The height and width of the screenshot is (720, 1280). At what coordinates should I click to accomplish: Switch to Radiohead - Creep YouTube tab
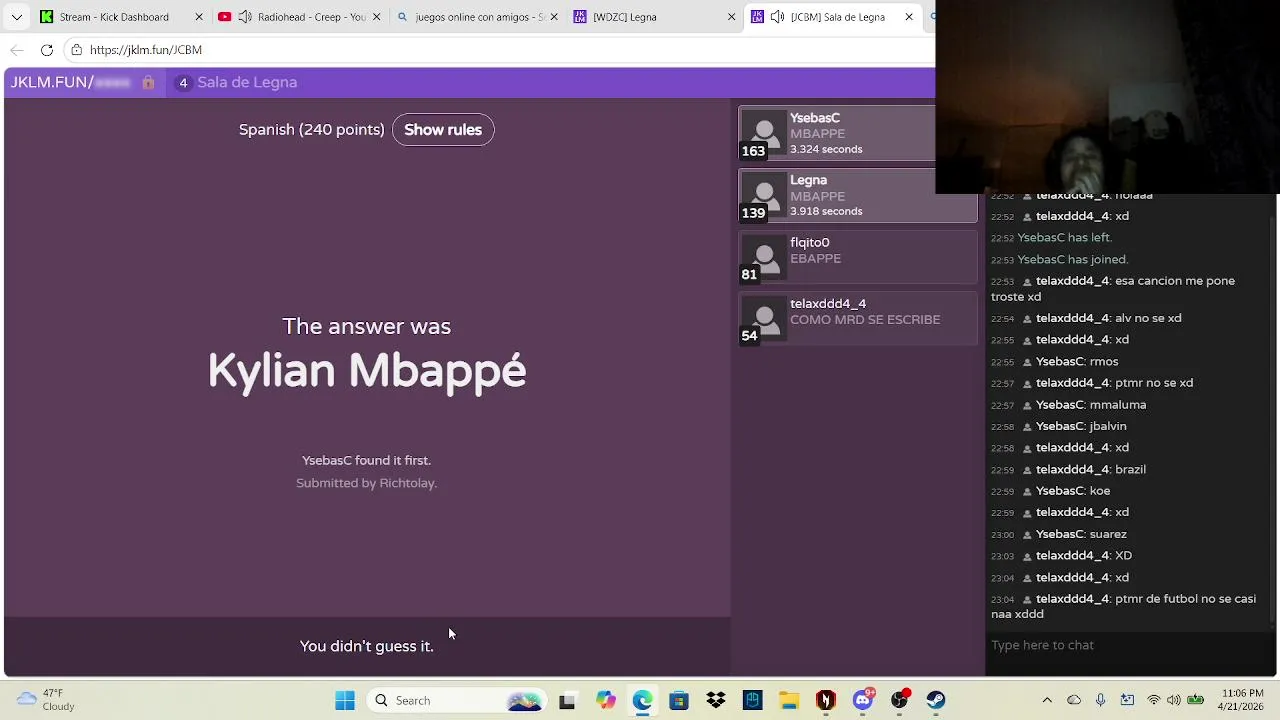[x=299, y=17]
